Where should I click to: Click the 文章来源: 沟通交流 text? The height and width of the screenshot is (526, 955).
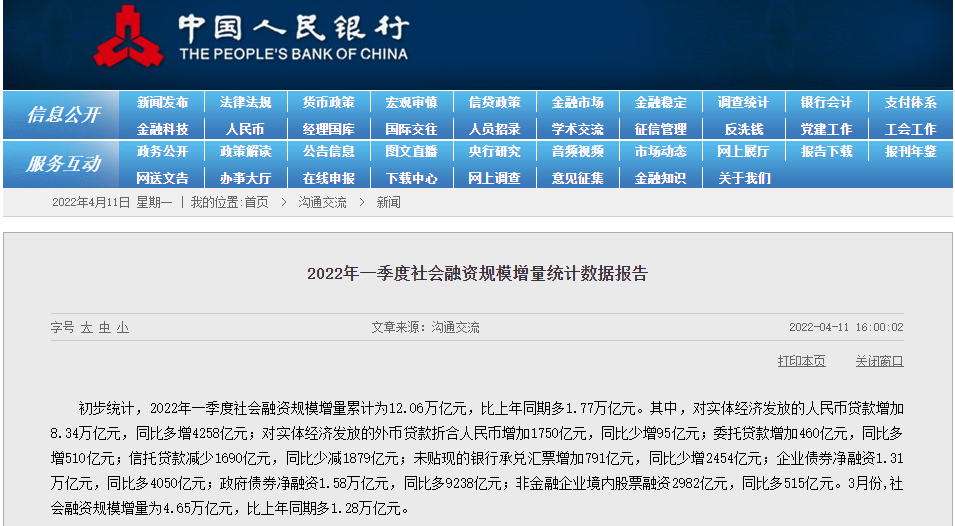(x=426, y=328)
